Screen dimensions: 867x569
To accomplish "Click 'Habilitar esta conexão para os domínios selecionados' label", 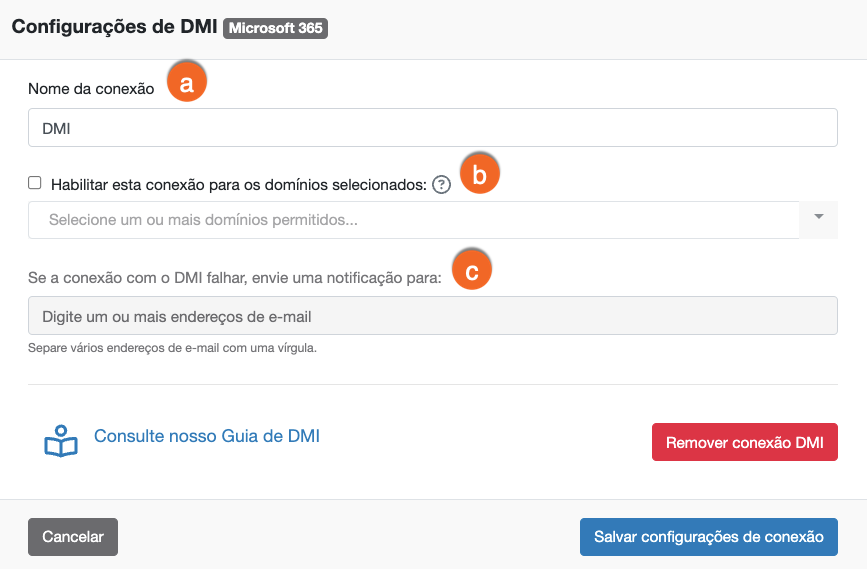I will pos(239,185).
